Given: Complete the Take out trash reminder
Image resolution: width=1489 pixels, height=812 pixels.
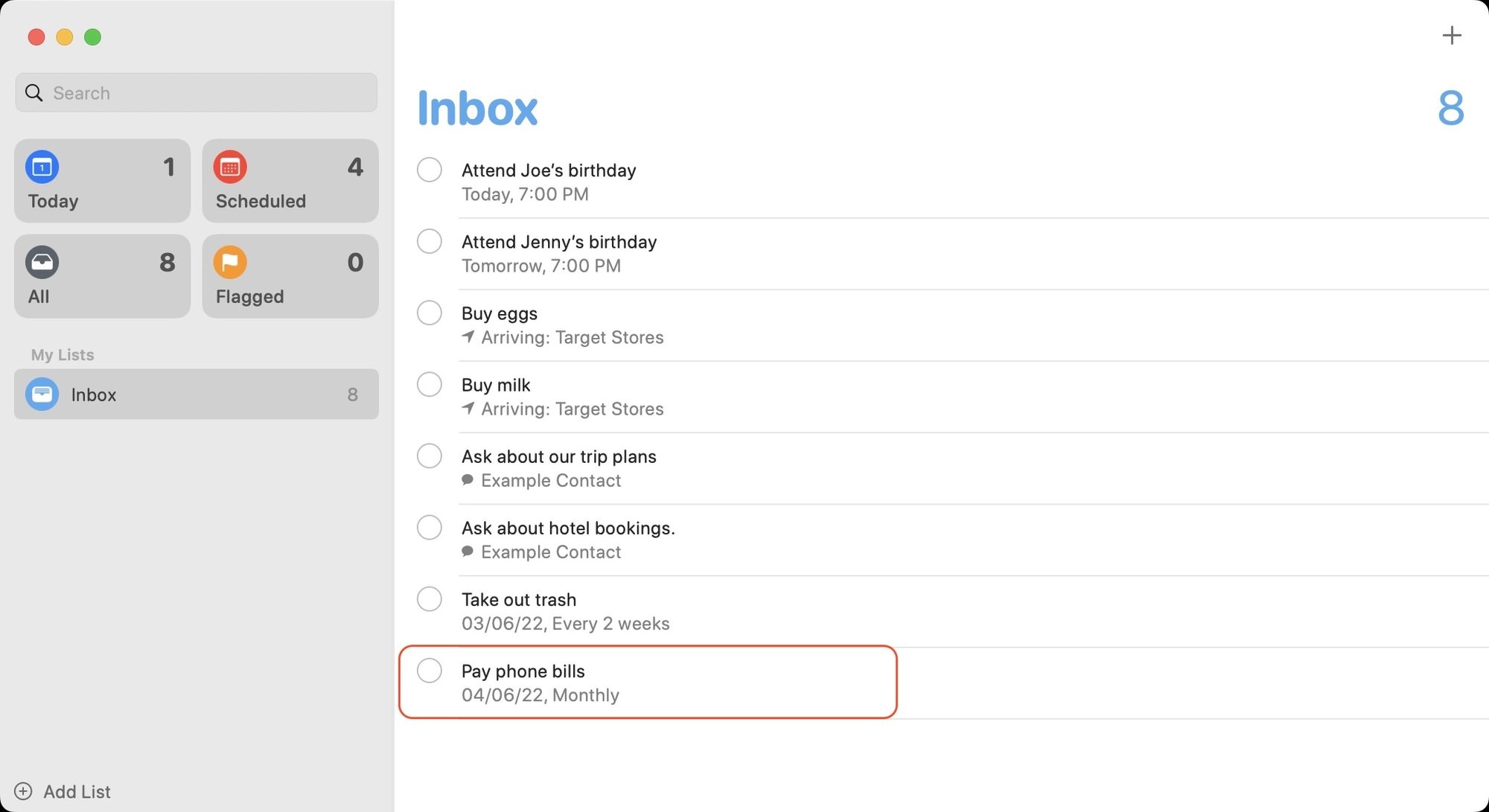Looking at the screenshot, I should tap(430, 598).
